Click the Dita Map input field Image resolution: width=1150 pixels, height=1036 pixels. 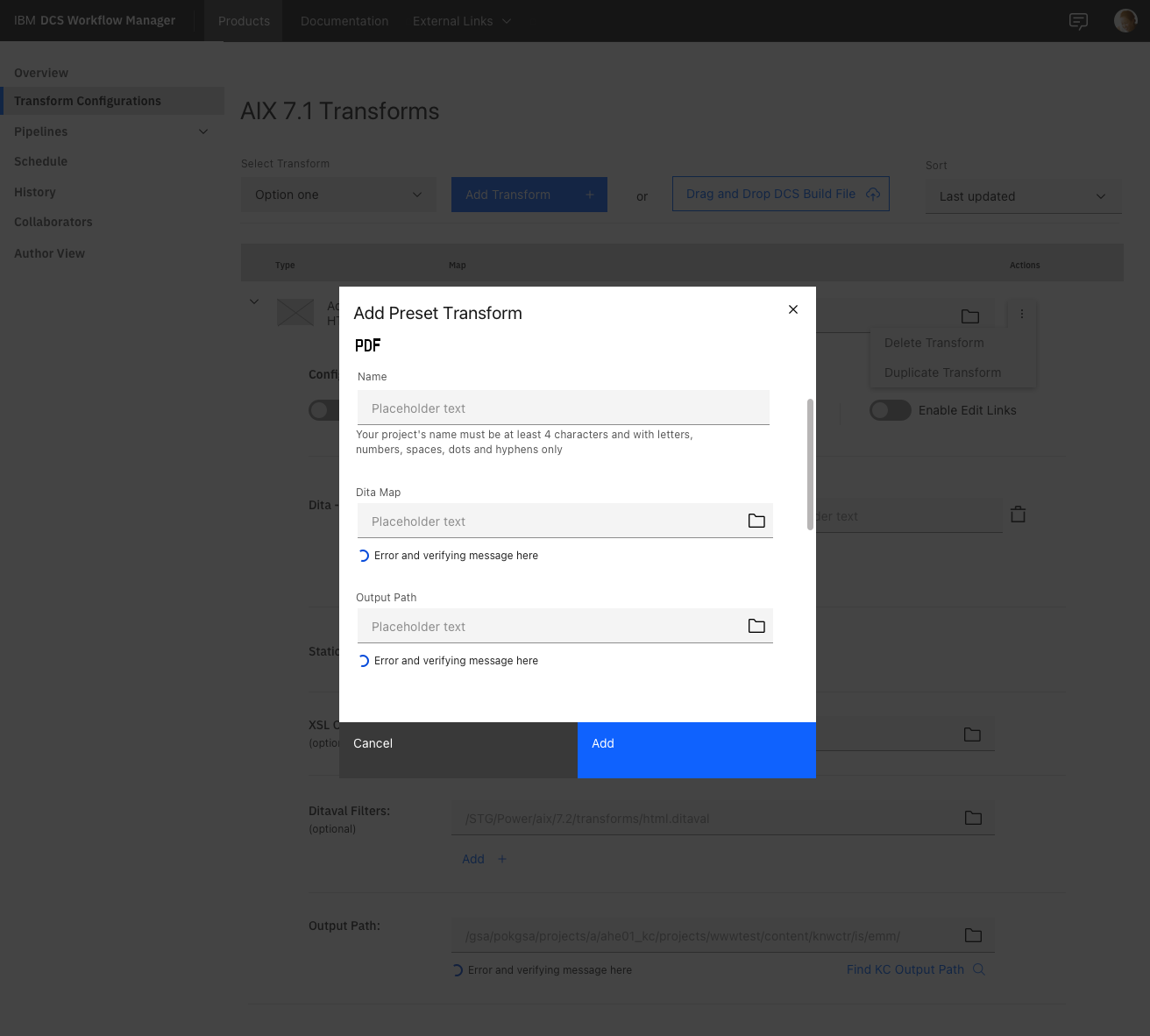pos(565,521)
